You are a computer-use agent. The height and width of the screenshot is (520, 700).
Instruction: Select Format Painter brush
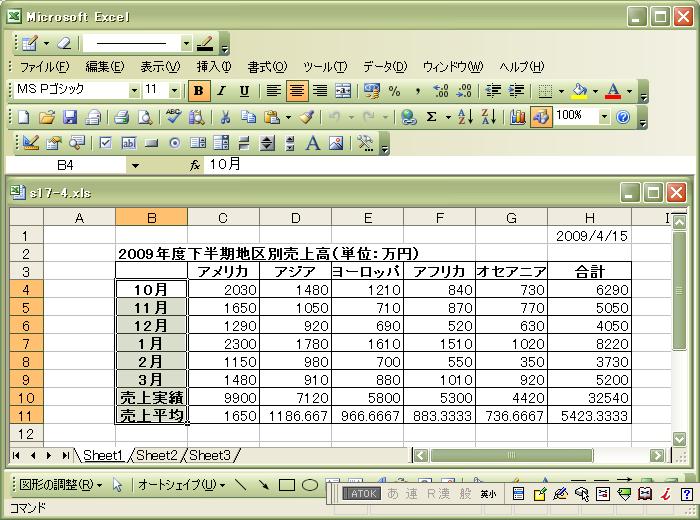tap(306, 117)
